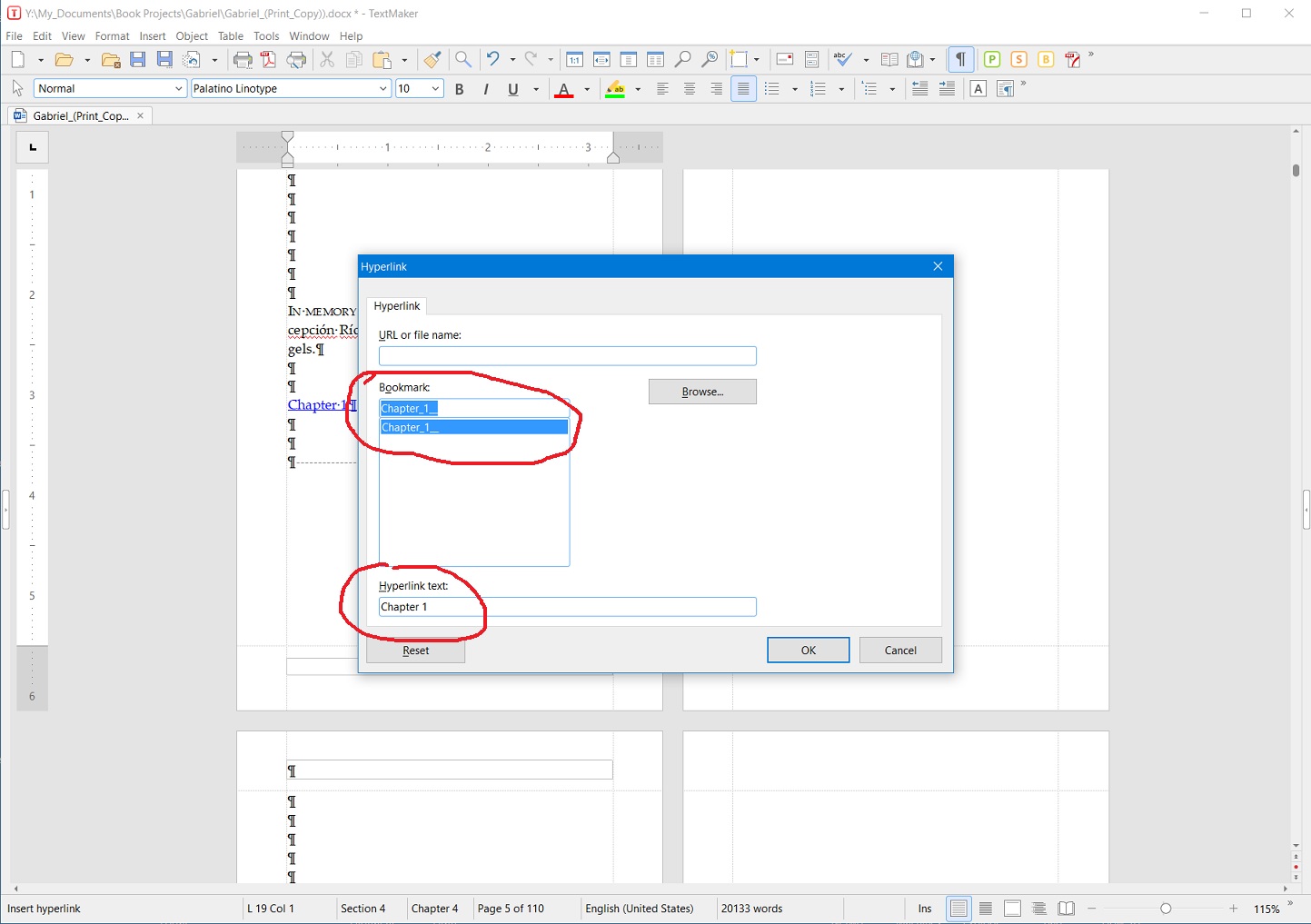
Task: Click the Browse... button in Hyperlink dialog
Action: (x=702, y=392)
